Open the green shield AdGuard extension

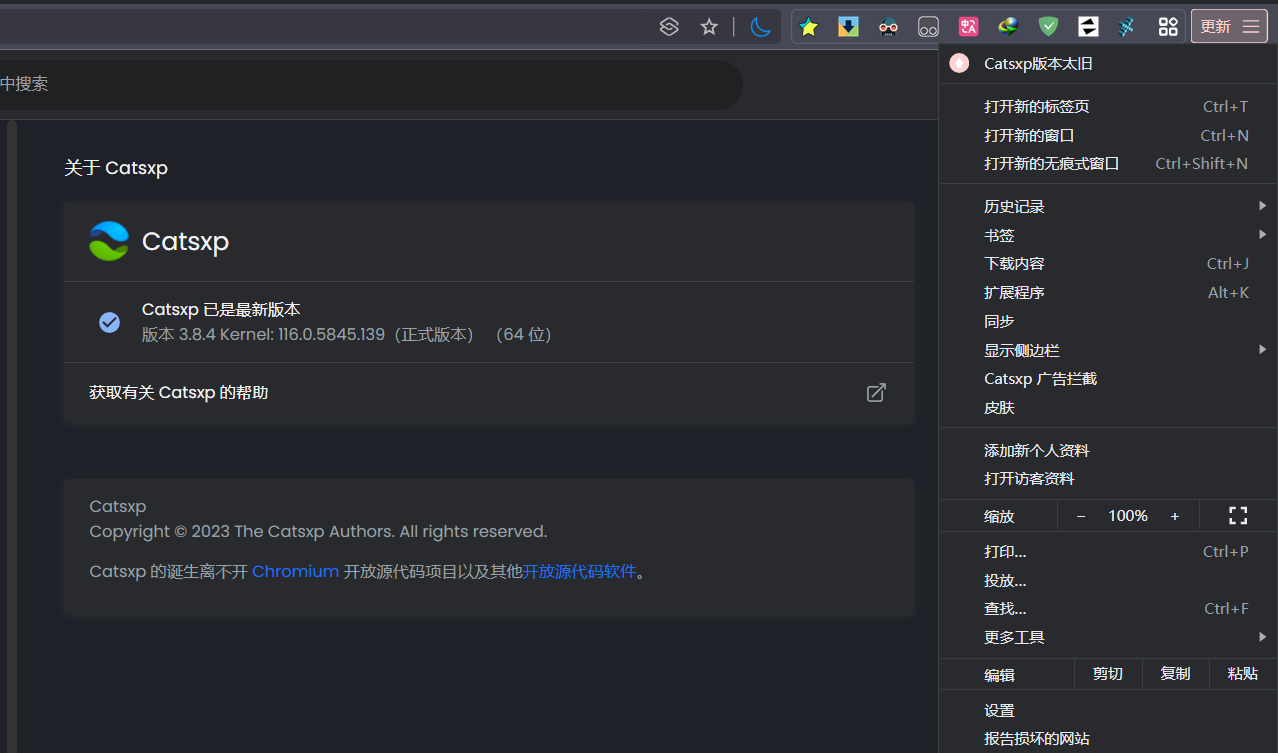coord(1048,27)
